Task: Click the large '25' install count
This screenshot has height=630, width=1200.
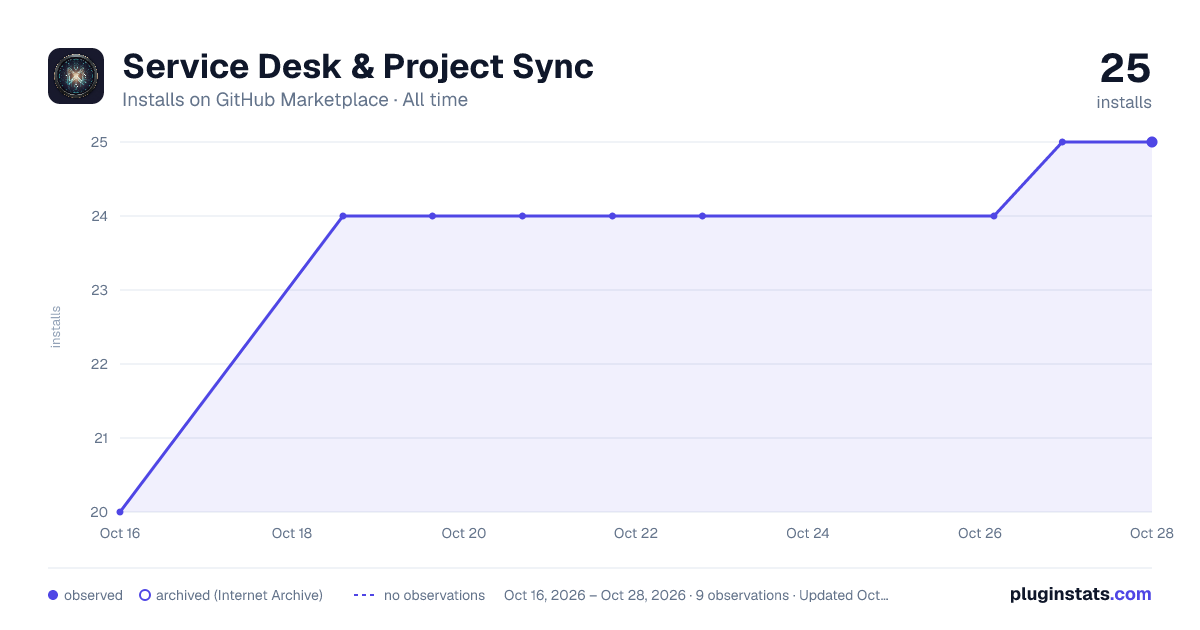Action: pos(1125,68)
